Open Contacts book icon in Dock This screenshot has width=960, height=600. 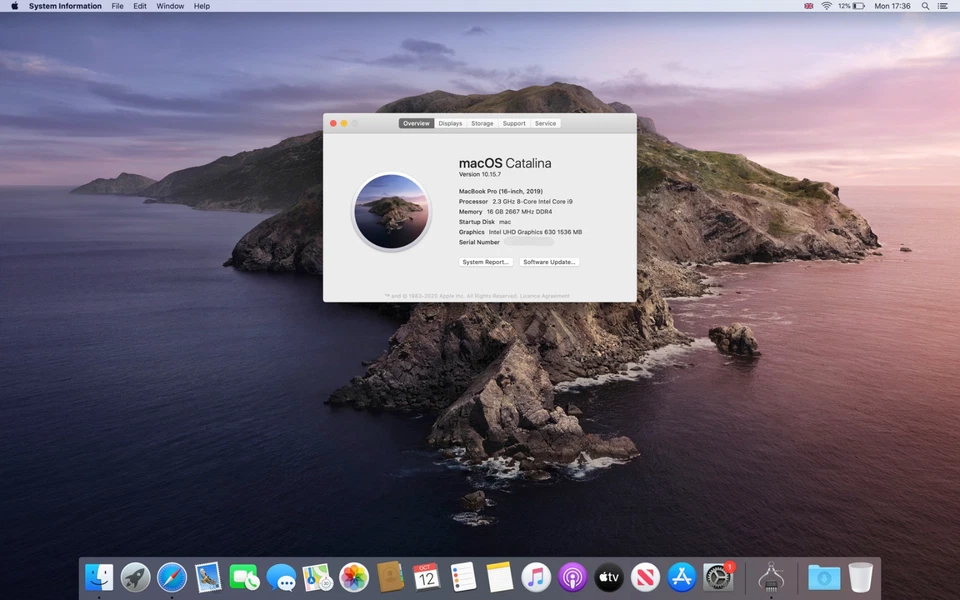(x=390, y=577)
